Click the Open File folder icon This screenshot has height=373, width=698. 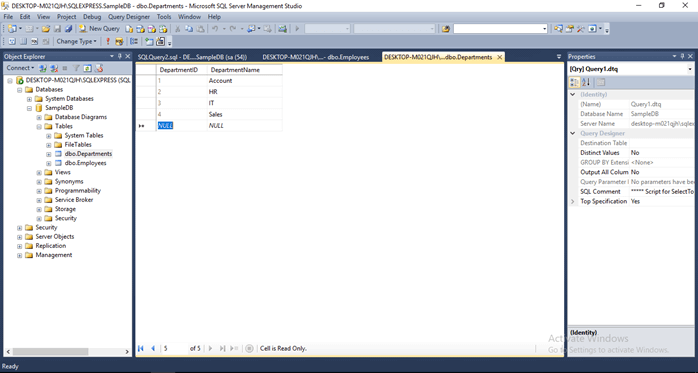pyautogui.click(x=46, y=28)
